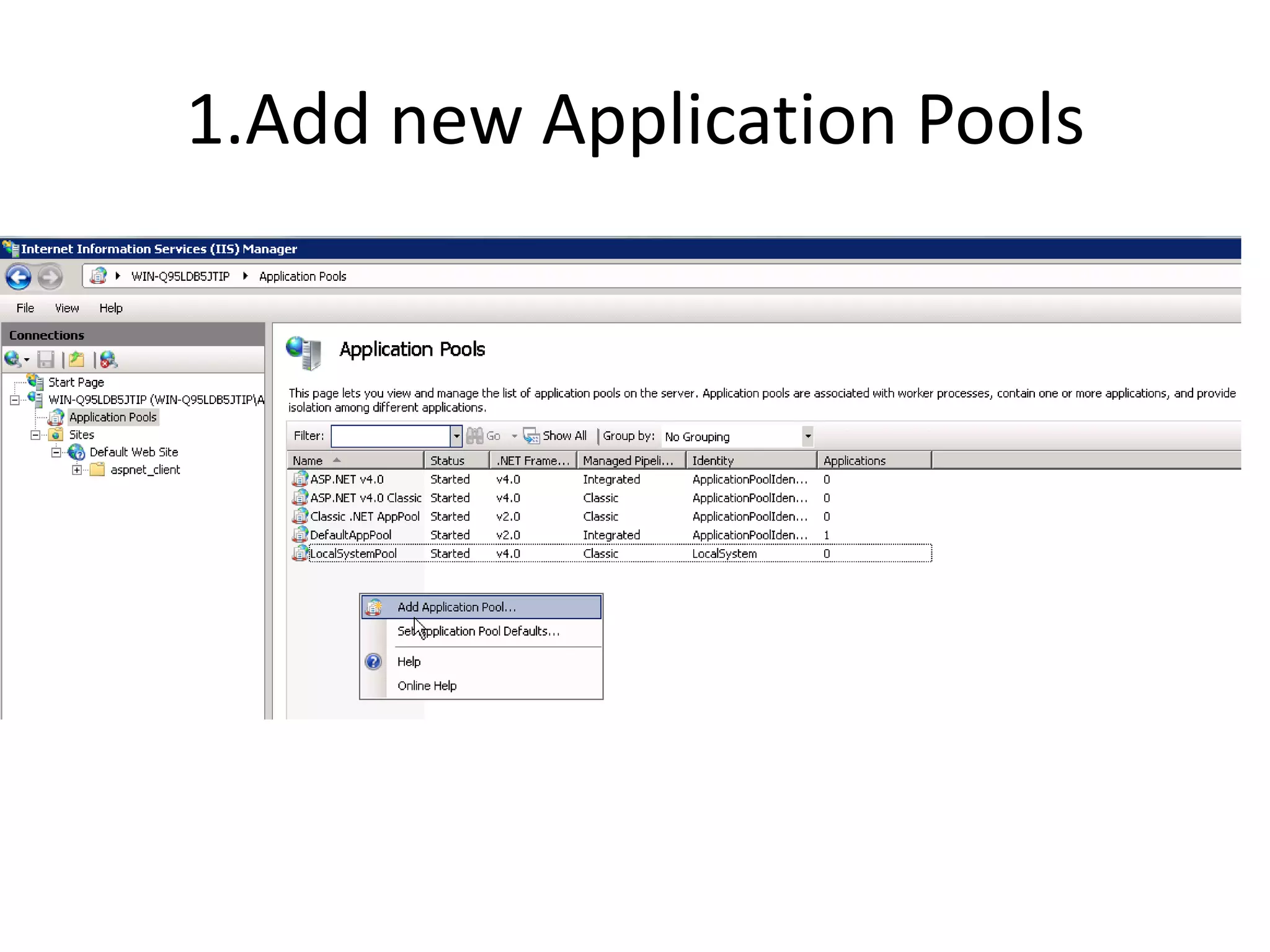Select Set Application Pool Defaults menu entry
Image resolution: width=1270 pixels, height=952 pixels.
point(478,632)
